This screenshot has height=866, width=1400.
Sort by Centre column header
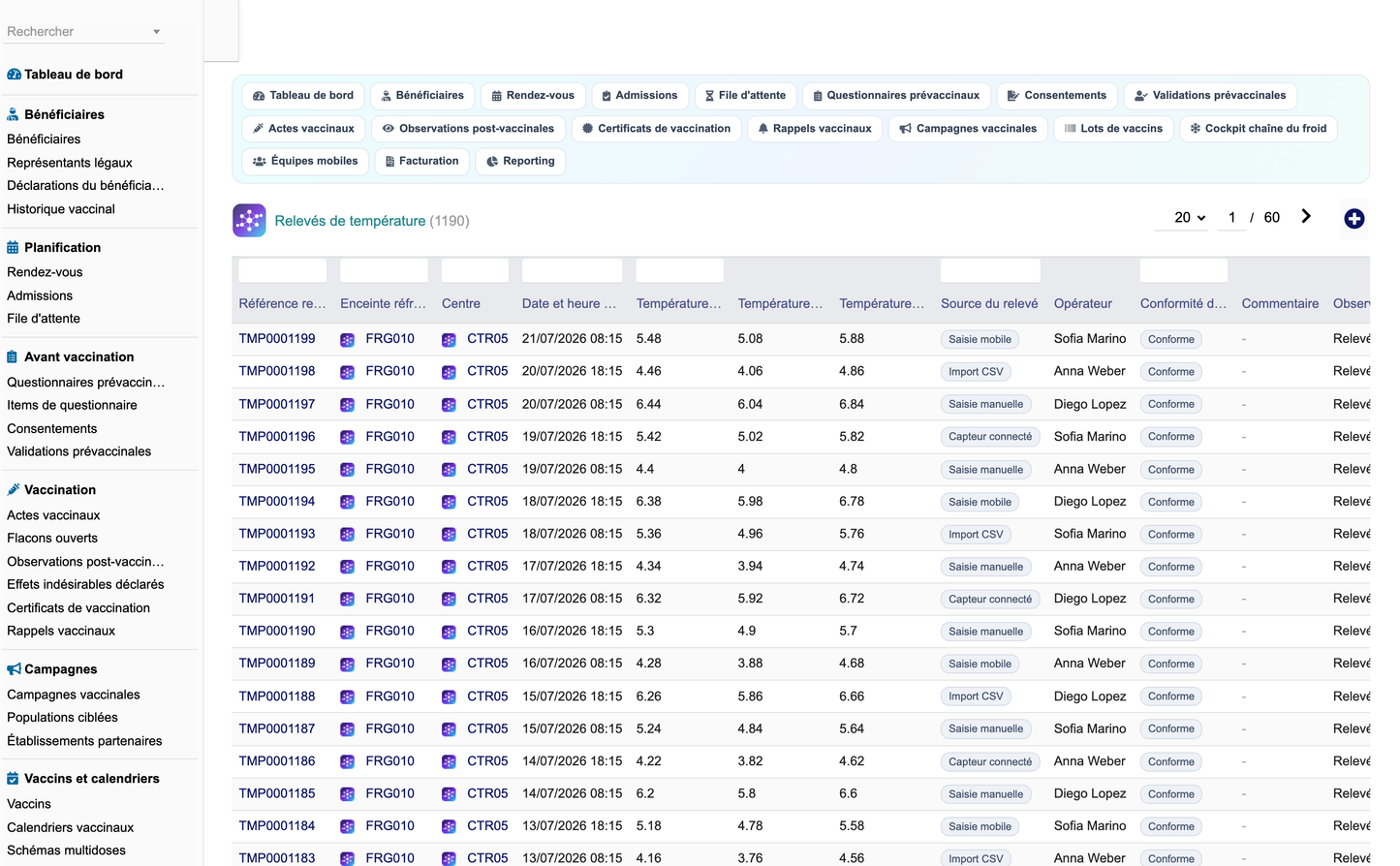[461, 304]
